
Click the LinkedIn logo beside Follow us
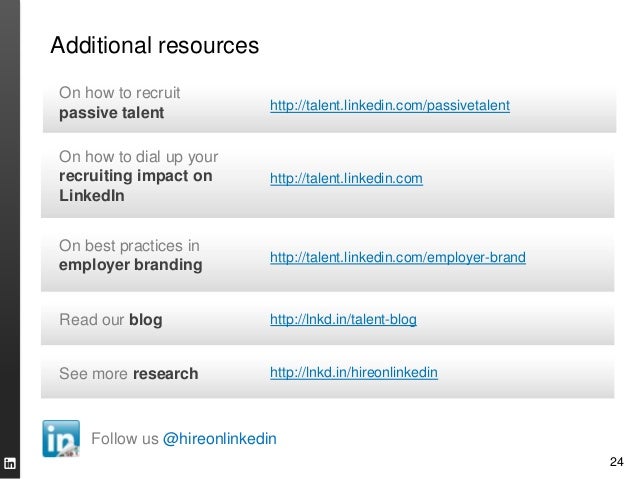coord(61,439)
